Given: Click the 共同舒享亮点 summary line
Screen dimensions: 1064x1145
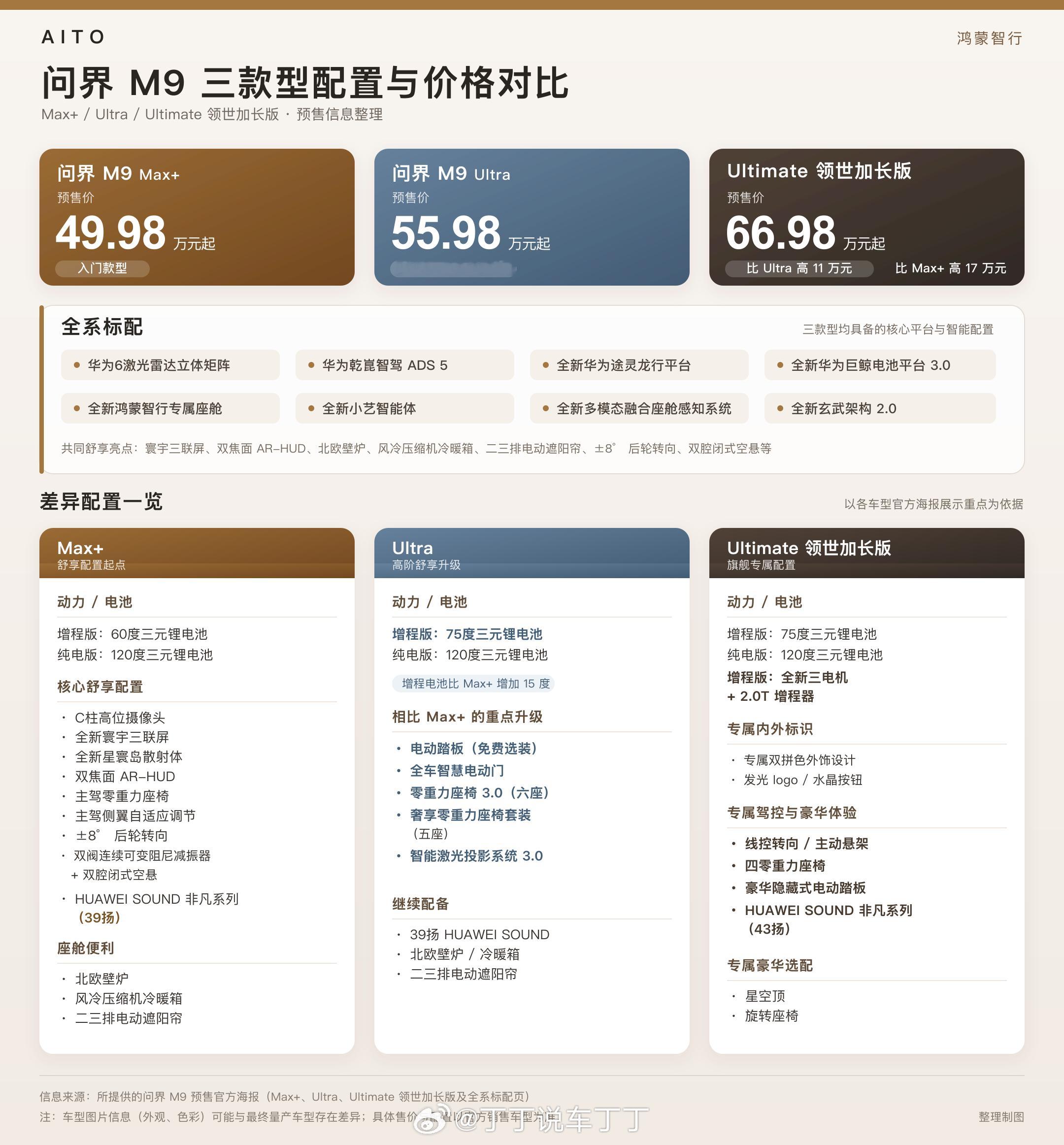Looking at the screenshot, I should coord(416,449).
